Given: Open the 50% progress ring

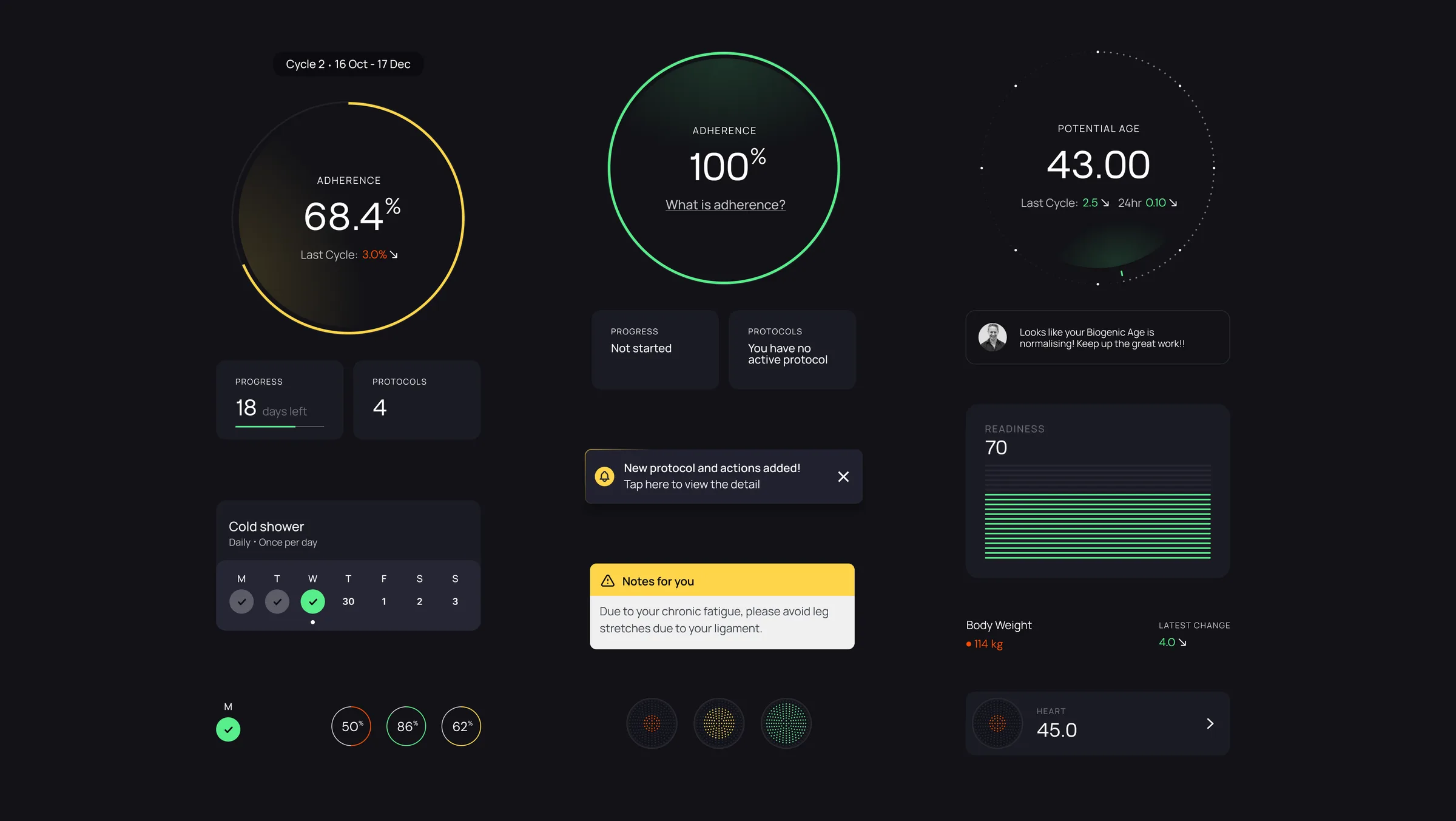Looking at the screenshot, I should (351, 726).
